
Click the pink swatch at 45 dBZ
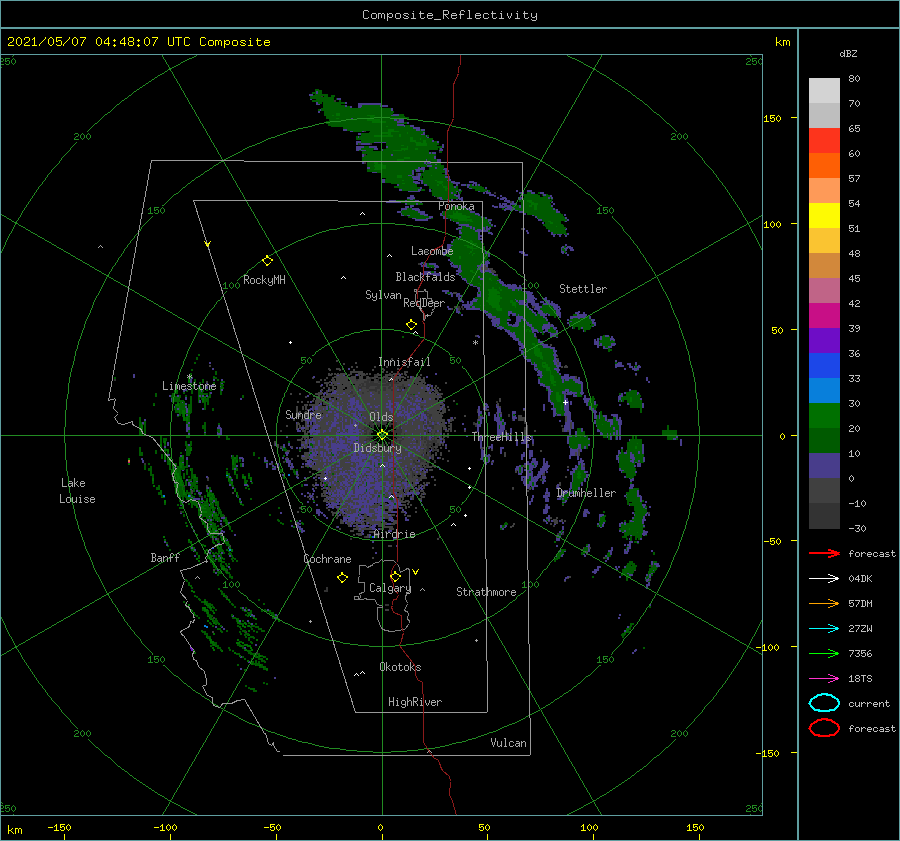pyautogui.click(x=824, y=290)
